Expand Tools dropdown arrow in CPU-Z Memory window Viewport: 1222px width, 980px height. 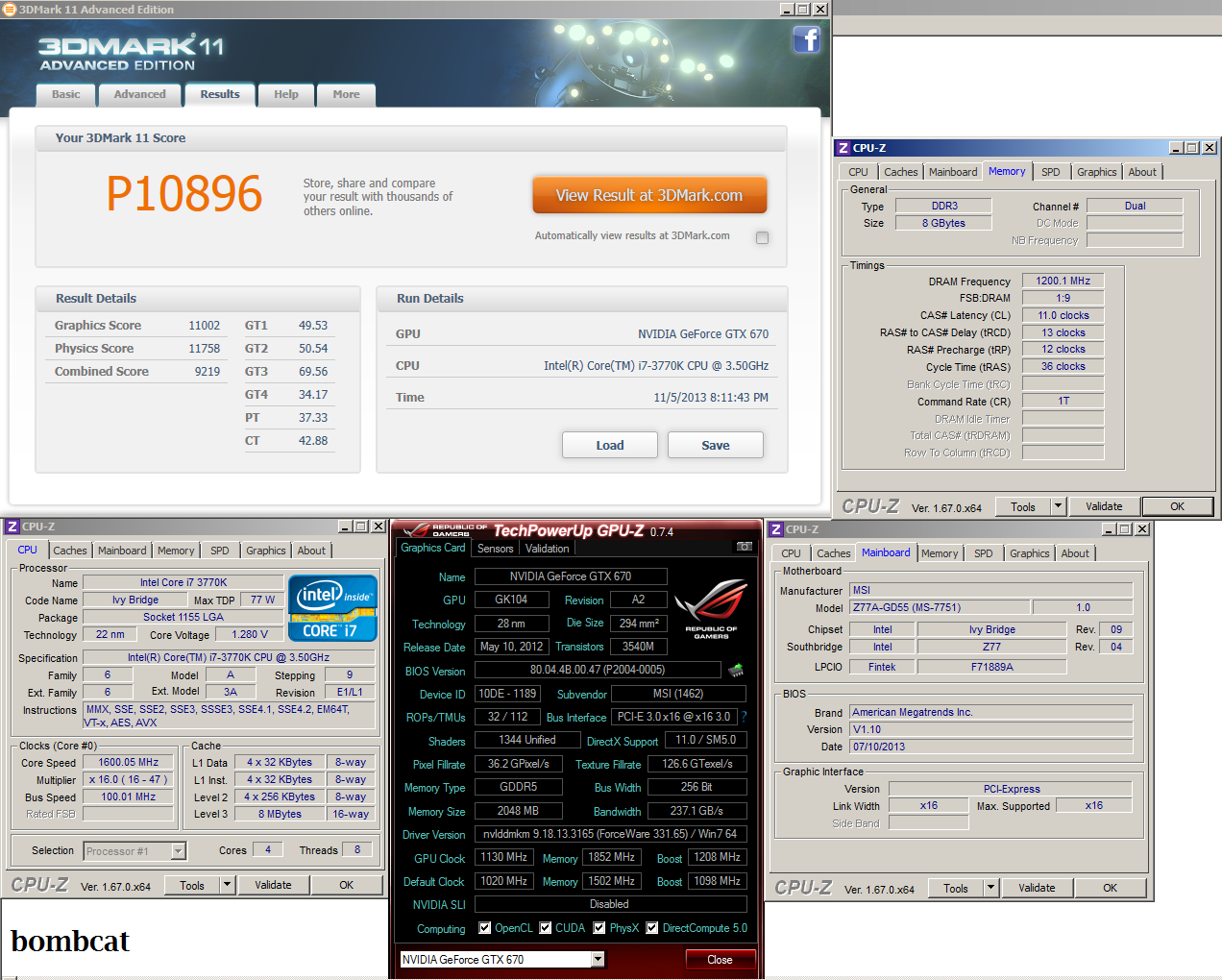(x=1058, y=506)
